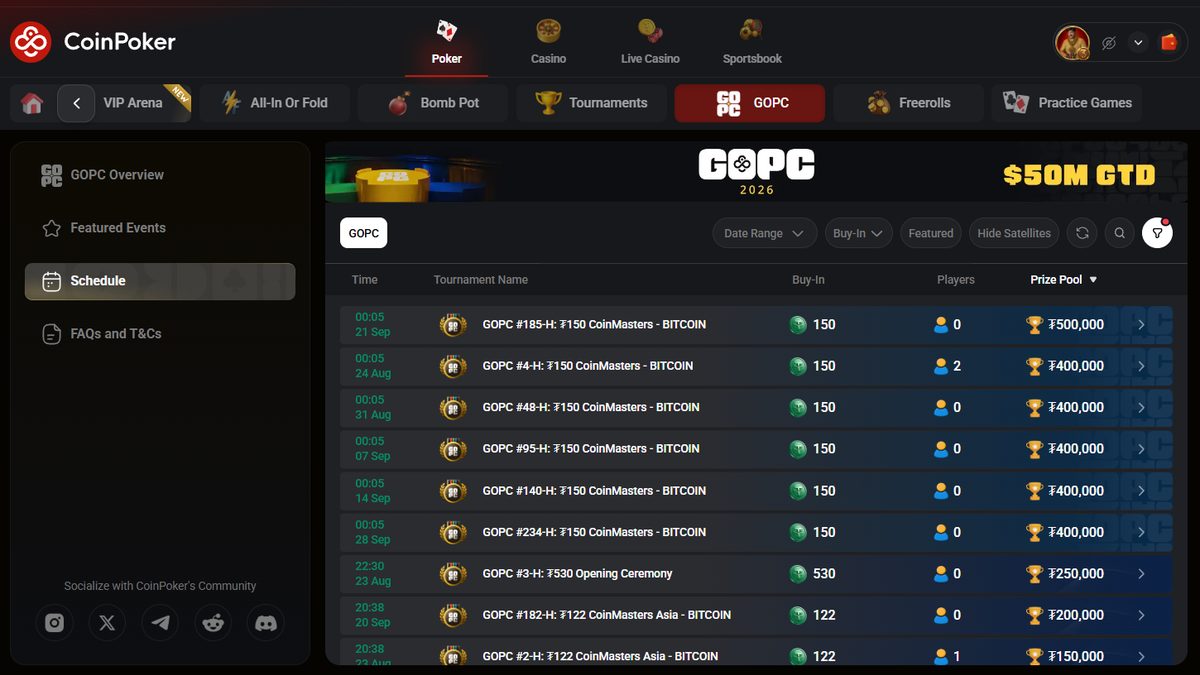Expand arrow for GOPC #3-H Opening Ceremony
Image resolution: width=1200 pixels, height=675 pixels.
(x=1141, y=574)
